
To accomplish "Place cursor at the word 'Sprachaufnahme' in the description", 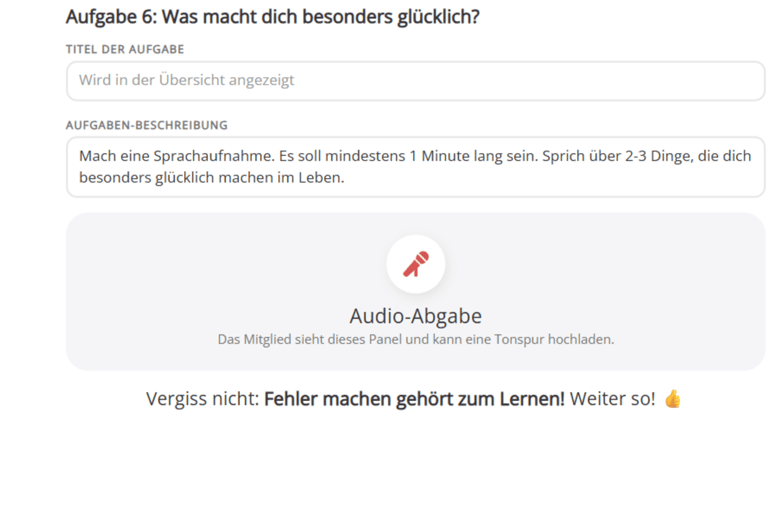I will click(214, 156).
